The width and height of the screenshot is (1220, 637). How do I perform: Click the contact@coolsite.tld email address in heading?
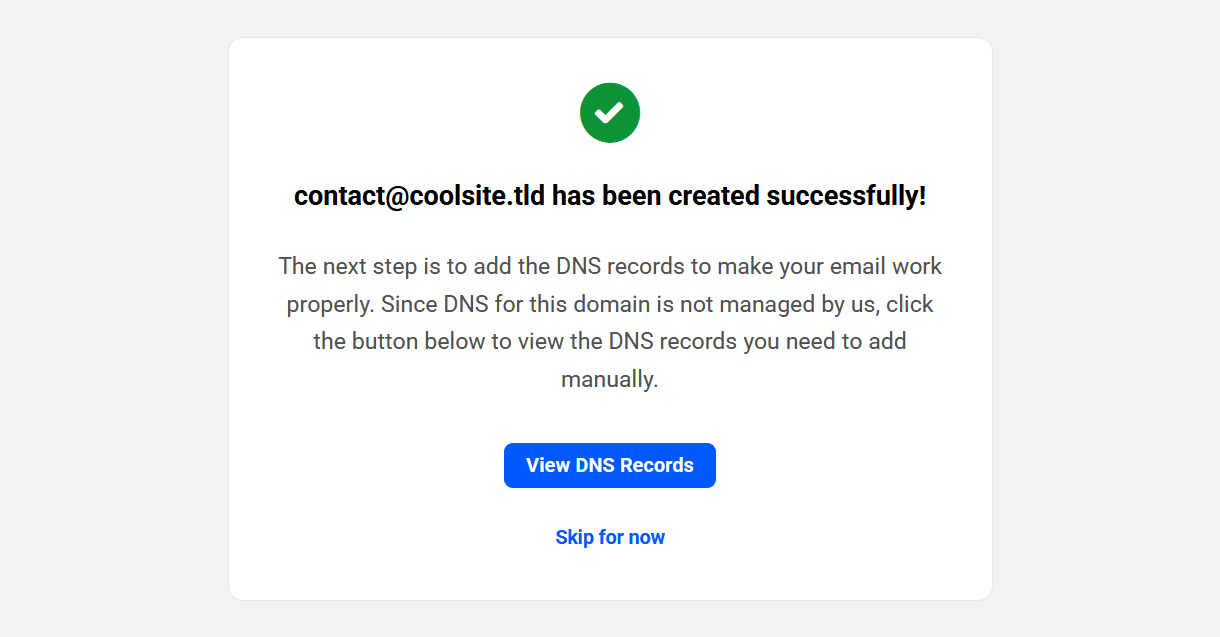[419, 196]
